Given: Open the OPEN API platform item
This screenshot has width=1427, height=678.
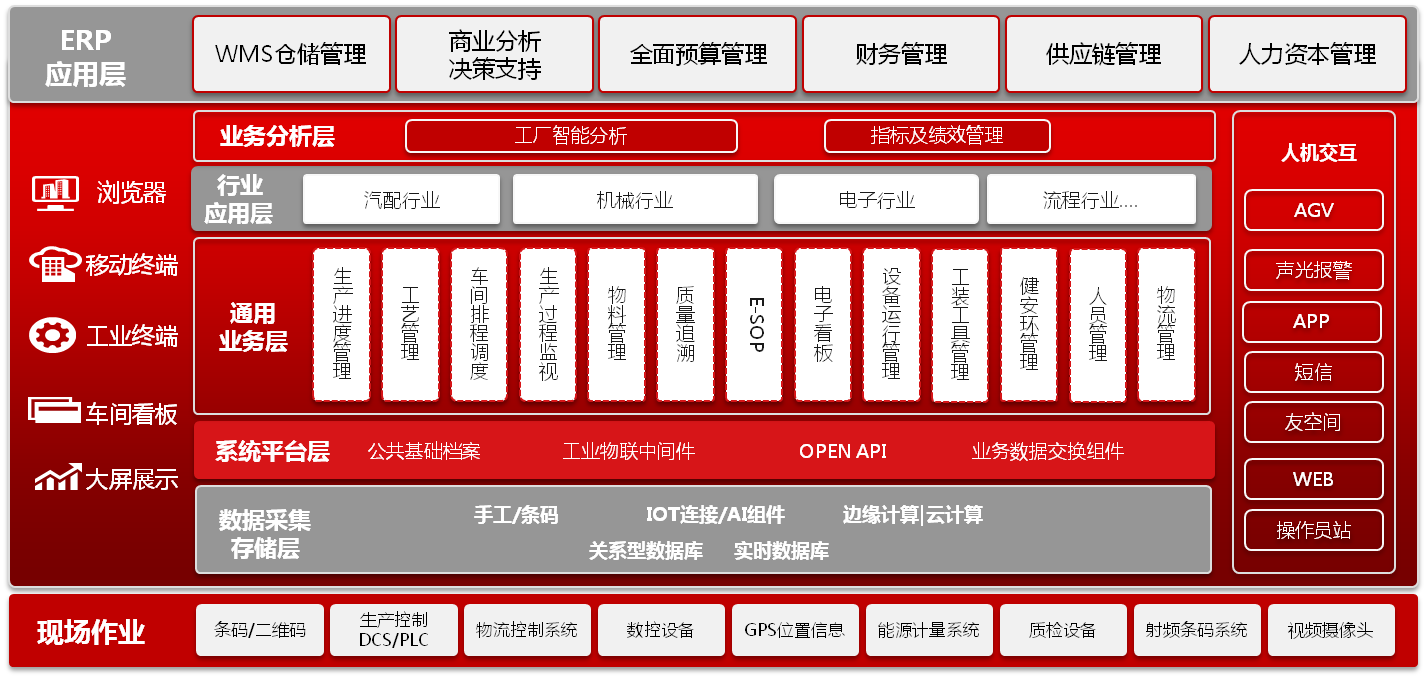Looking at the screenshot, I should point(843,451).
